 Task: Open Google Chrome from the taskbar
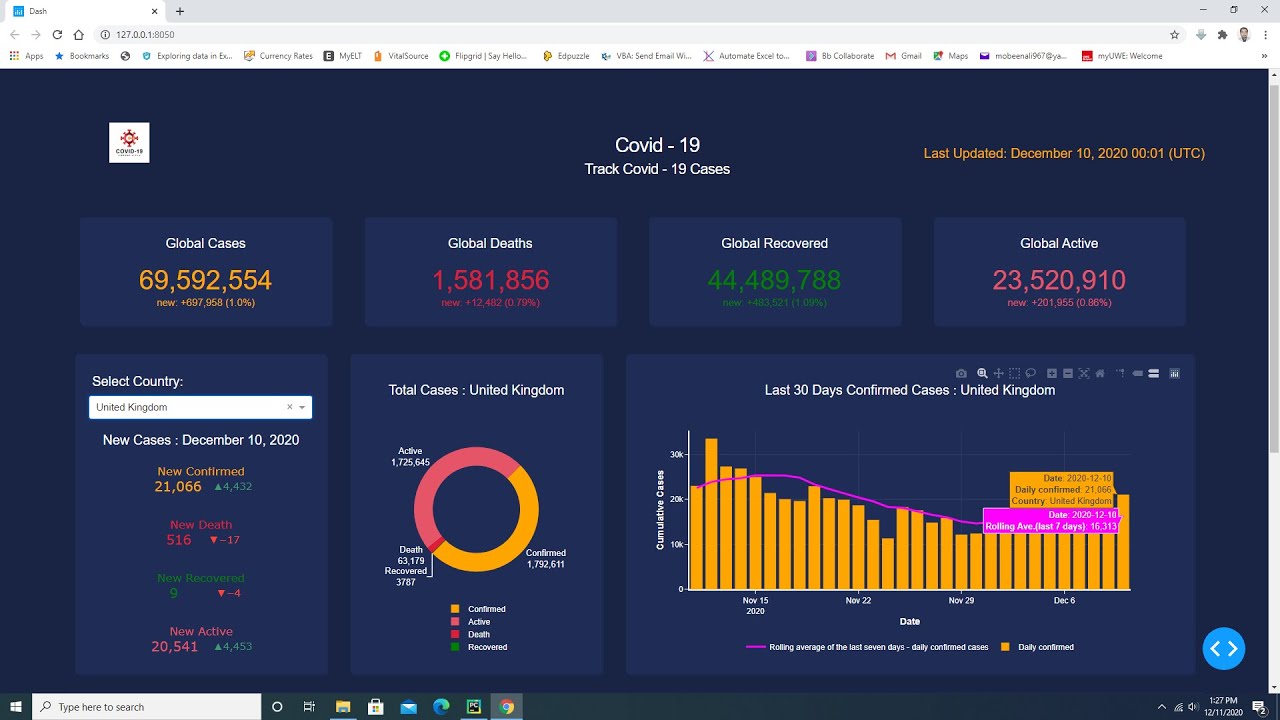tap(507, 706)
